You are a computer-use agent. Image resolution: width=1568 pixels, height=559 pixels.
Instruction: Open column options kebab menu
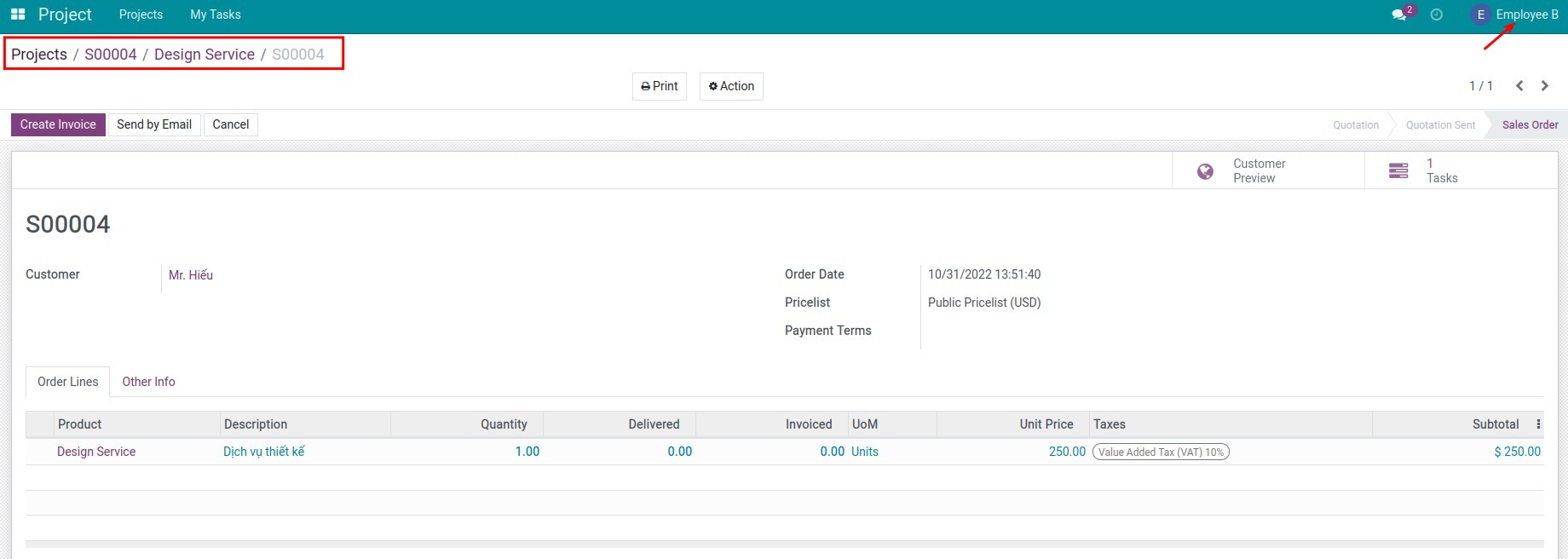(x=1538, y=424)
